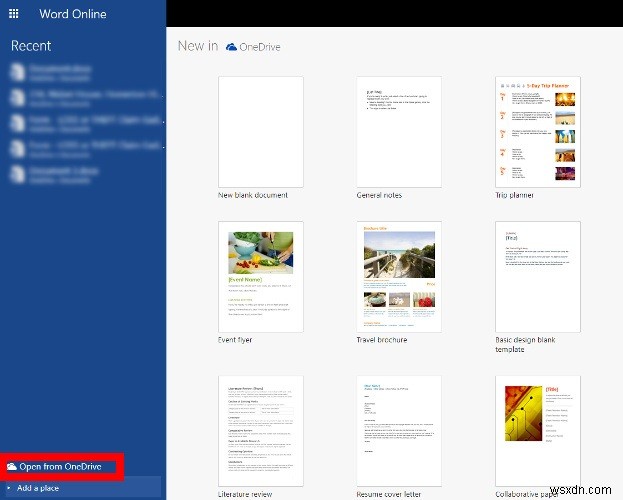
Task: Open from OneDrive link
Action: pyautogui.click(x=60, y=467)
